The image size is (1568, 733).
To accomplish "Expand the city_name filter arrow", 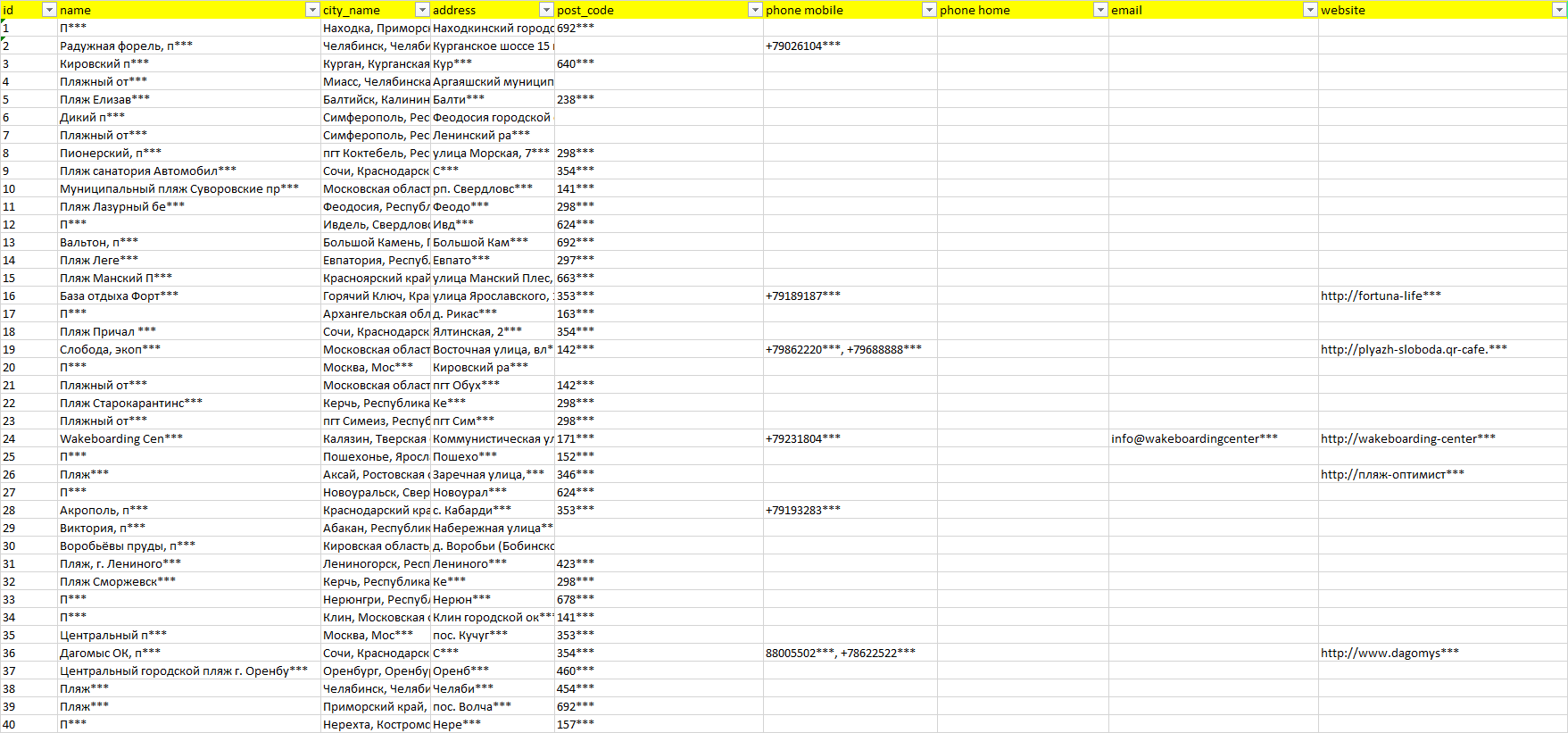I will [x=422, y=10].
